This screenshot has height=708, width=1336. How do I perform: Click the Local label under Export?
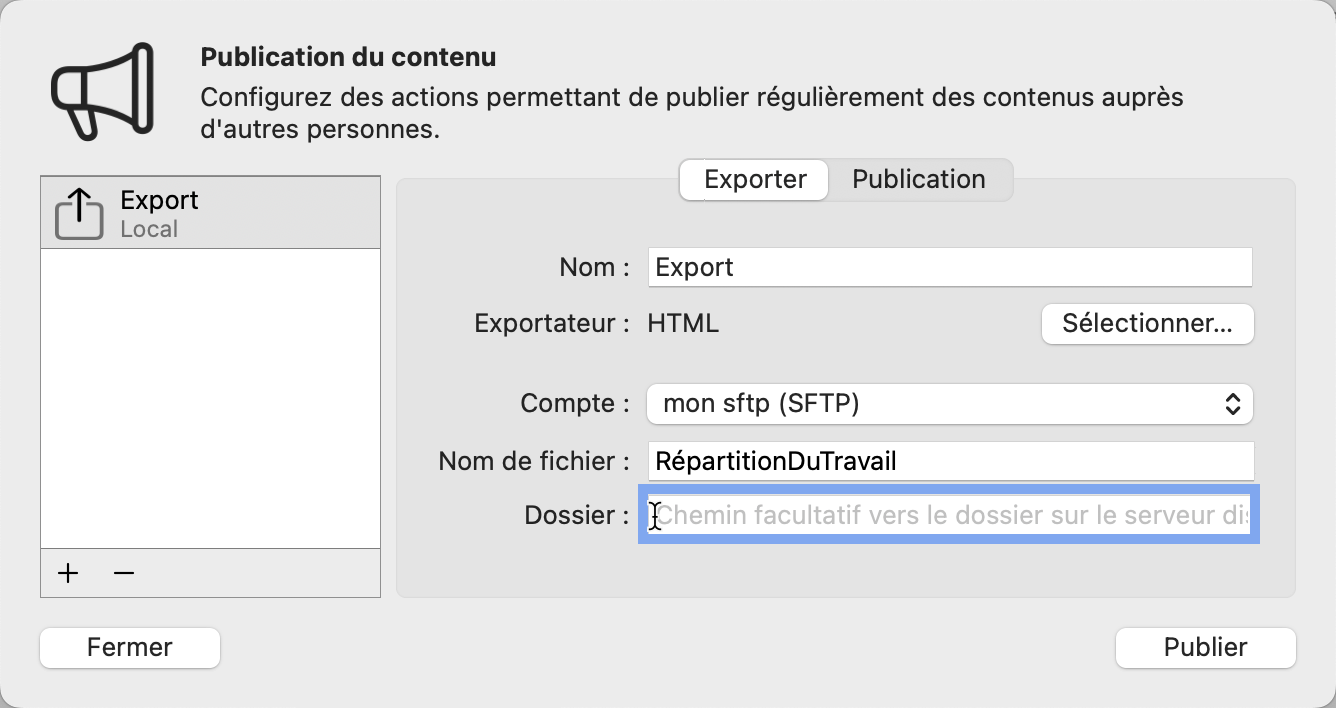click(148, 228)
